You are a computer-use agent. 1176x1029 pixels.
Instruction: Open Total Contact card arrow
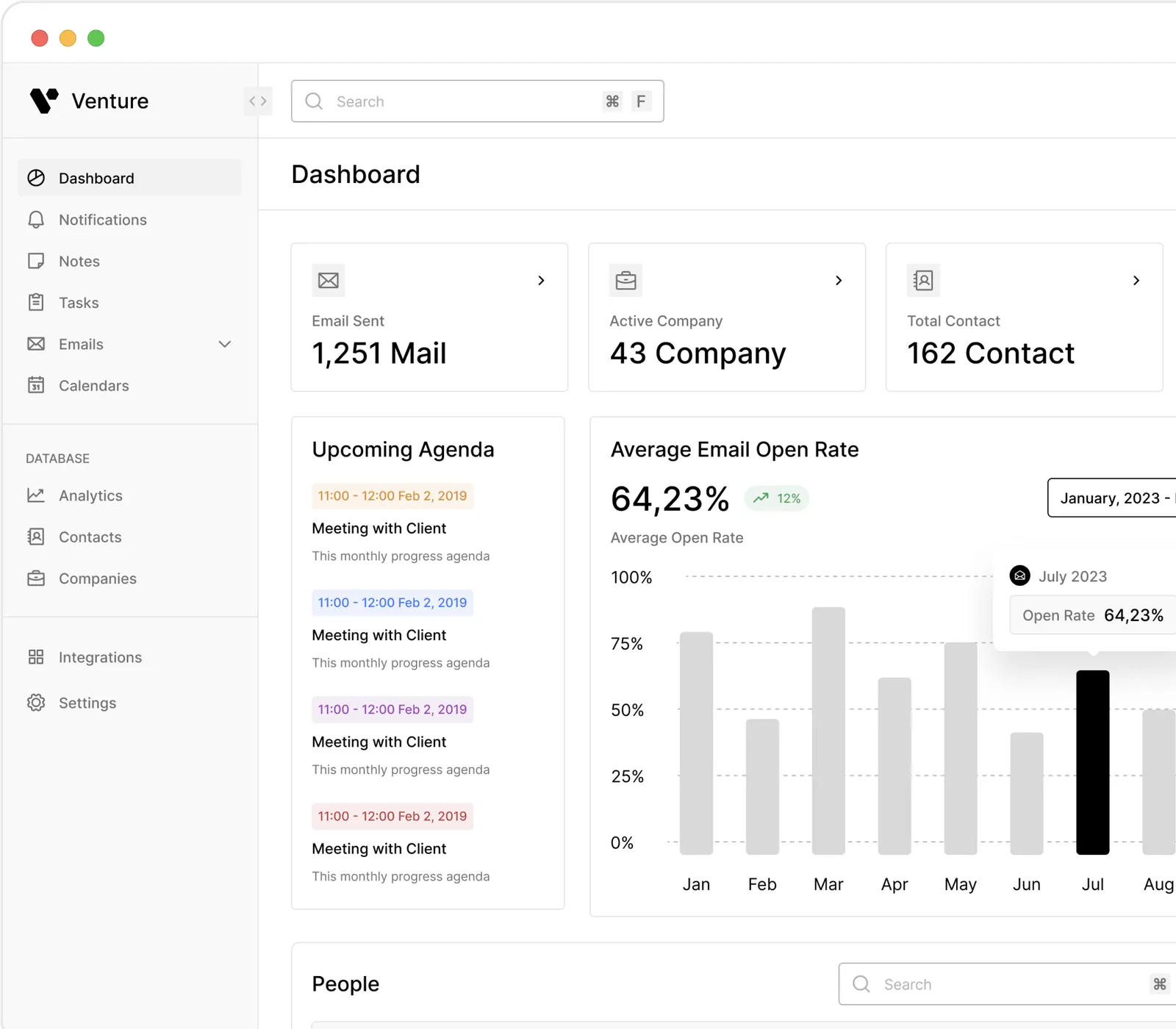1136,280
